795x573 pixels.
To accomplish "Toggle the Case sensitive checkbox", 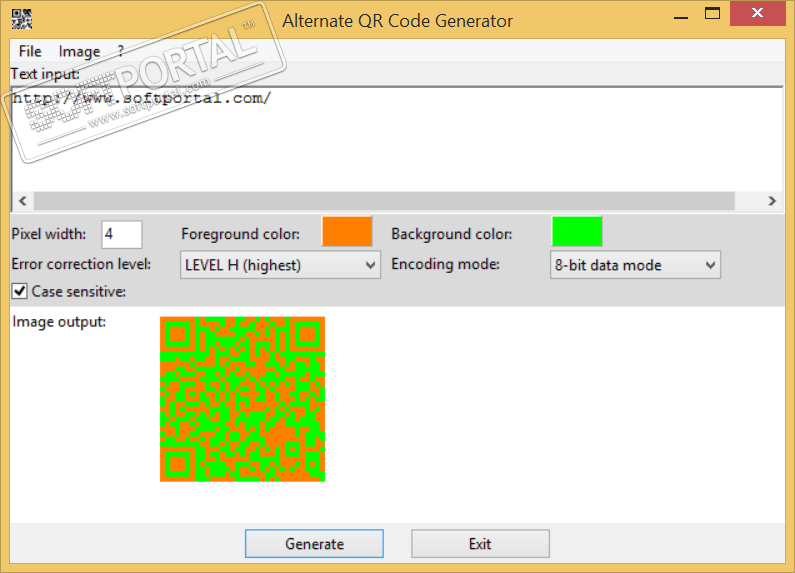I will click(20, 292).
